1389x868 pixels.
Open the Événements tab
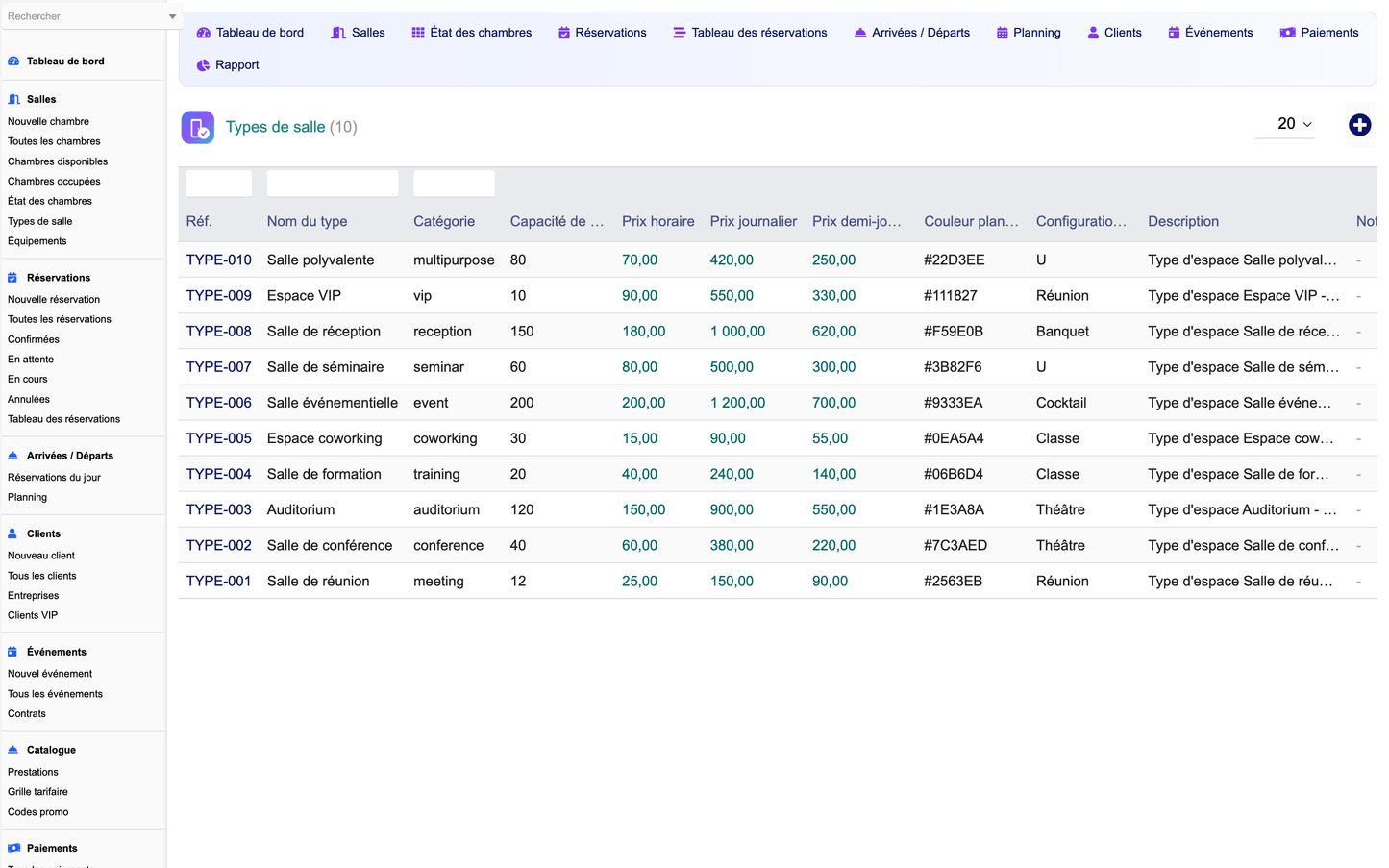coord(1210,33)
